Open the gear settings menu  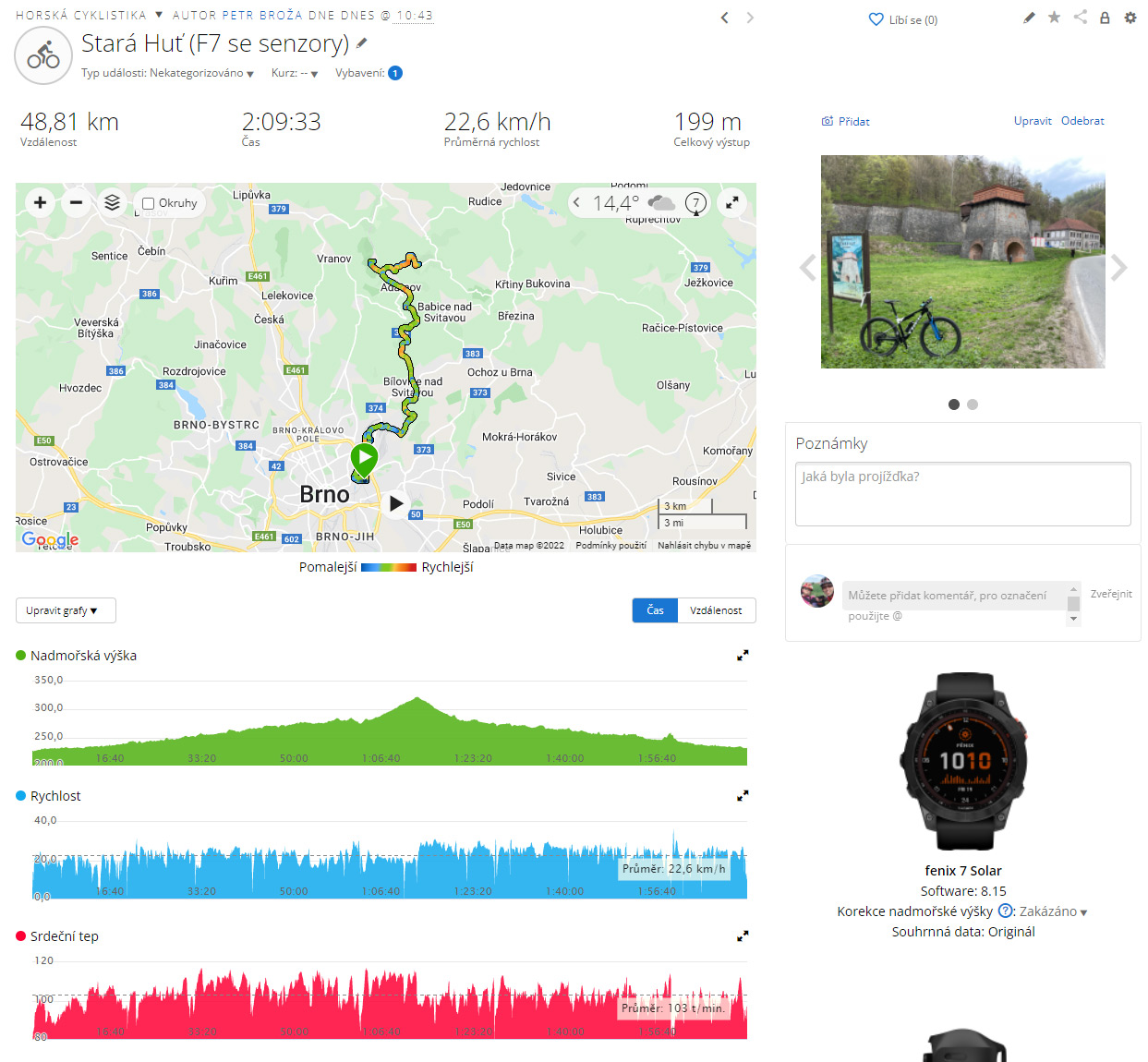[1130, 18]
